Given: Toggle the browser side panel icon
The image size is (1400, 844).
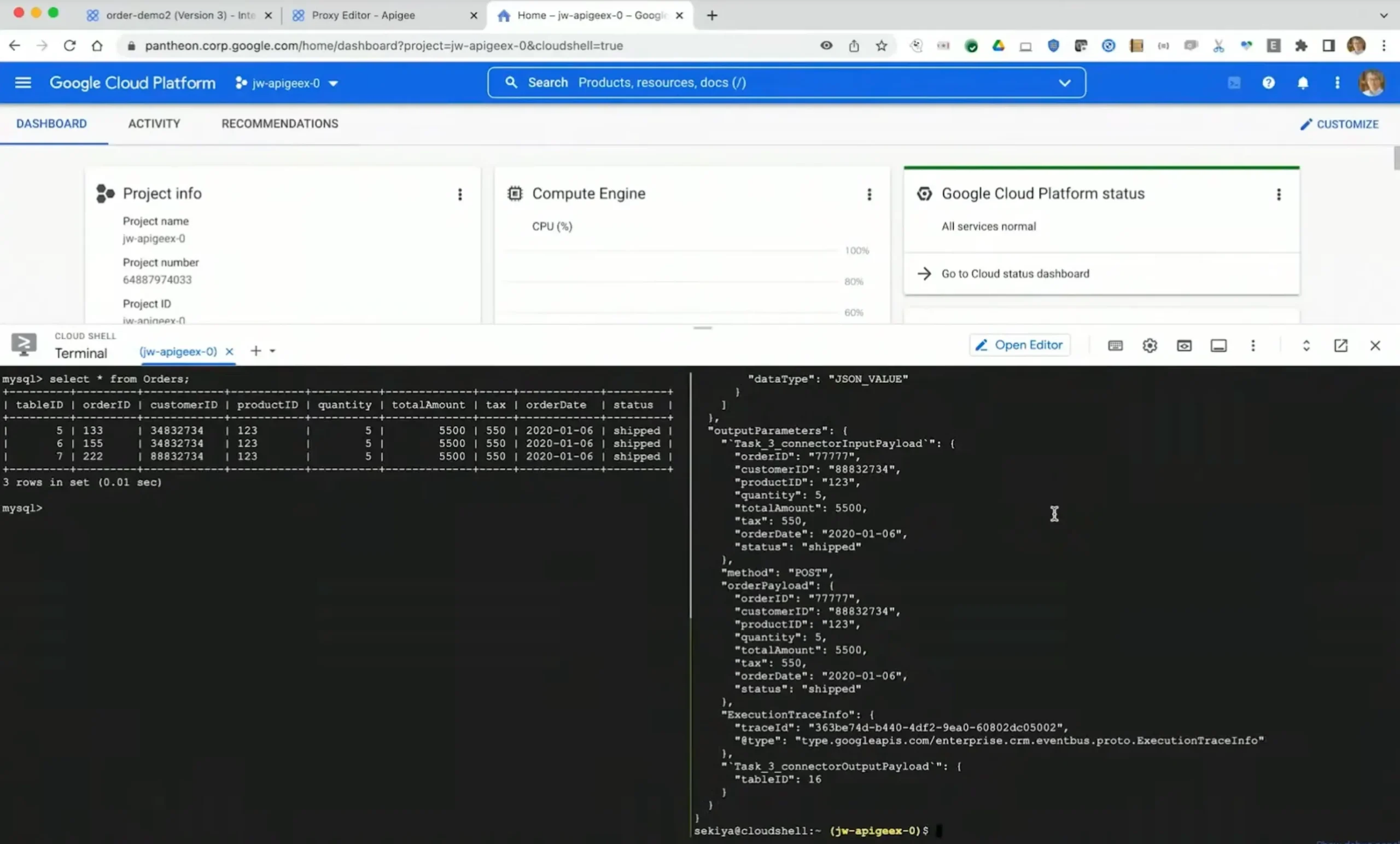Looking at the screenshot, I should [x=1328, y=45].
